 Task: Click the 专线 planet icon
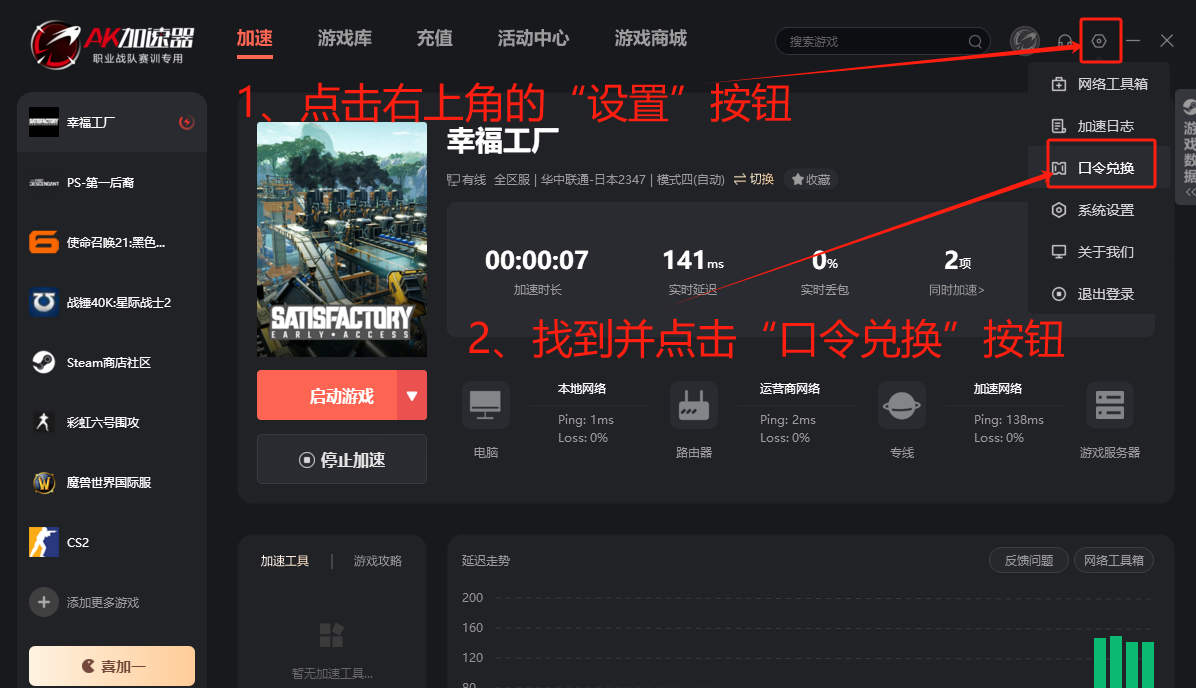click(902, 405)
